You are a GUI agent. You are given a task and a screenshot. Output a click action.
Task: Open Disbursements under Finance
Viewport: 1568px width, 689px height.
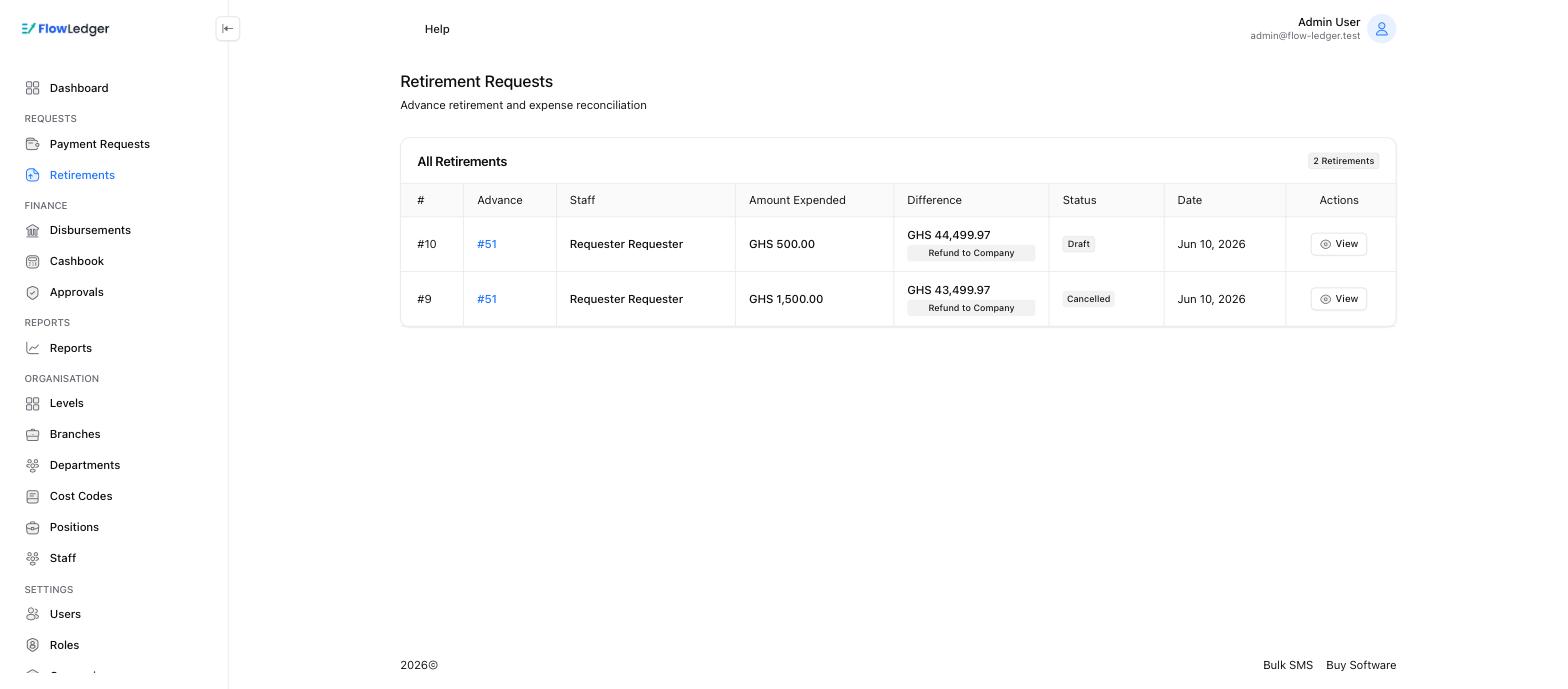(90, 230)
